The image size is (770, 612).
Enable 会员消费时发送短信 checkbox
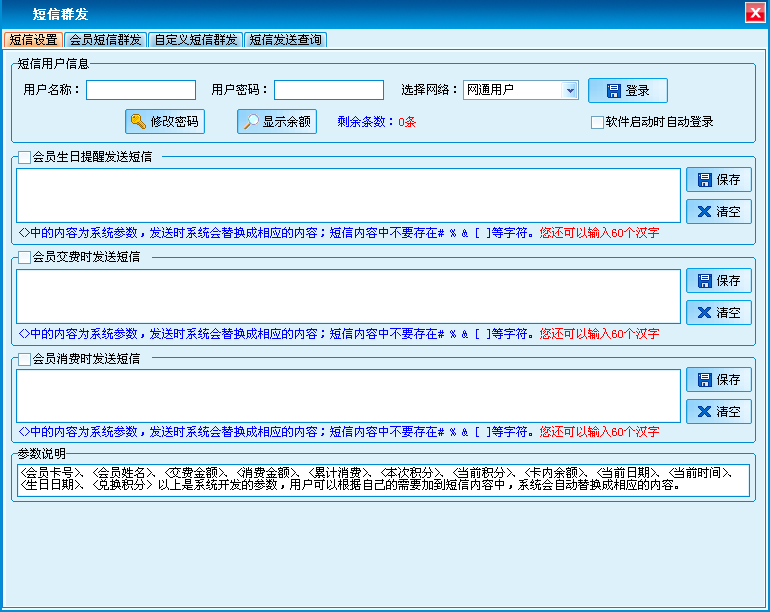point(25,358)
